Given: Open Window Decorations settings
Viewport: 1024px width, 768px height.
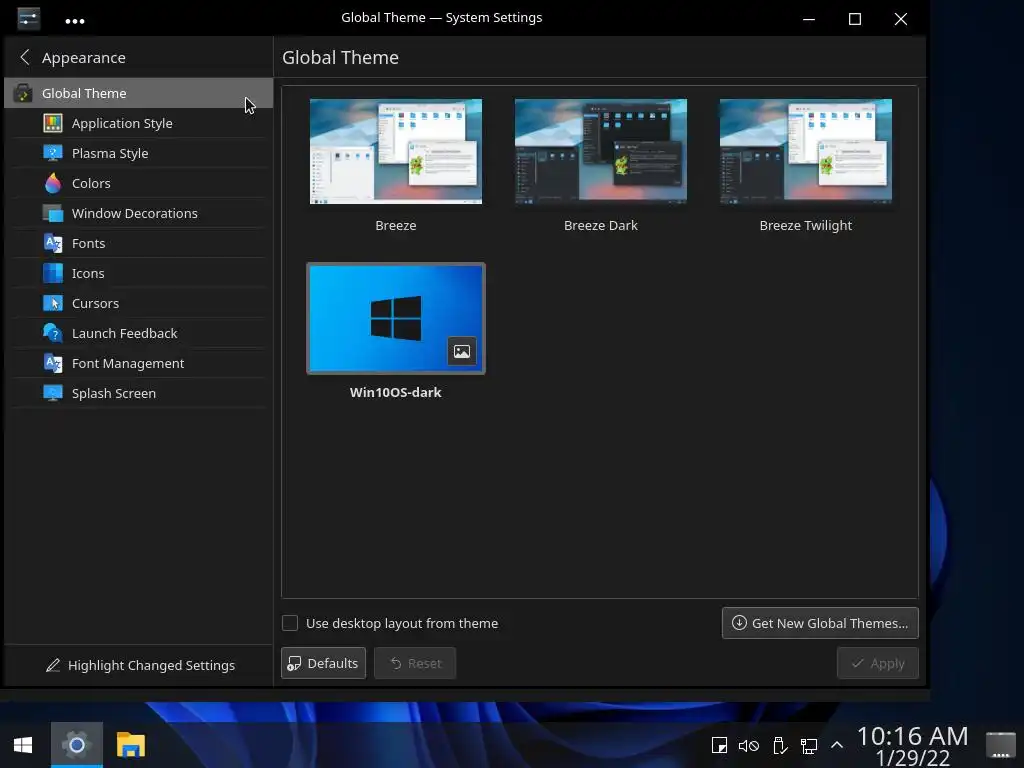Looking at the screenshot, I should pos(139,213).
